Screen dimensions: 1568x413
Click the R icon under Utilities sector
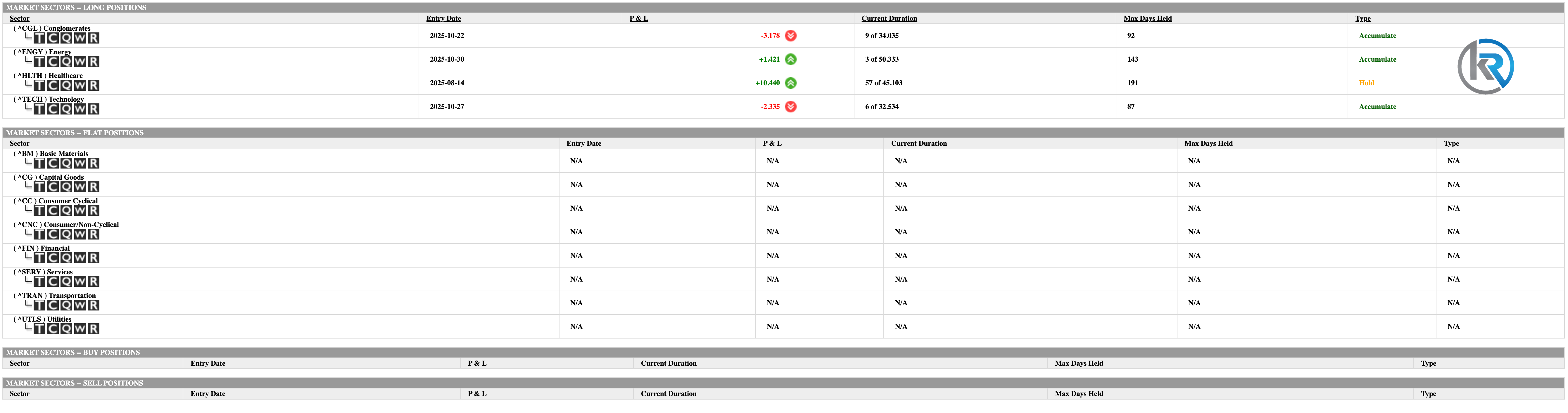click(93, 329)
